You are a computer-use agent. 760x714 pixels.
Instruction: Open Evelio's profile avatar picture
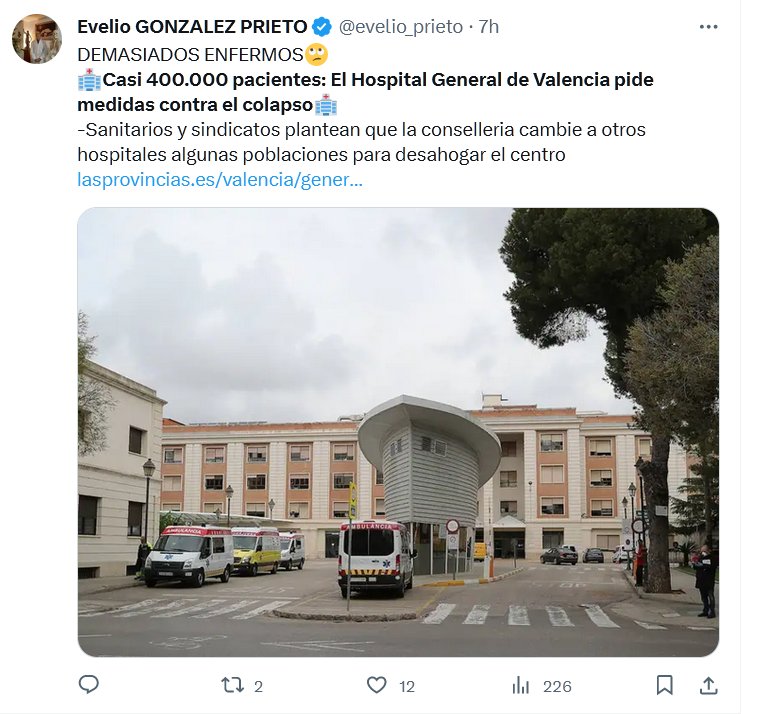[x=37, y=39]
